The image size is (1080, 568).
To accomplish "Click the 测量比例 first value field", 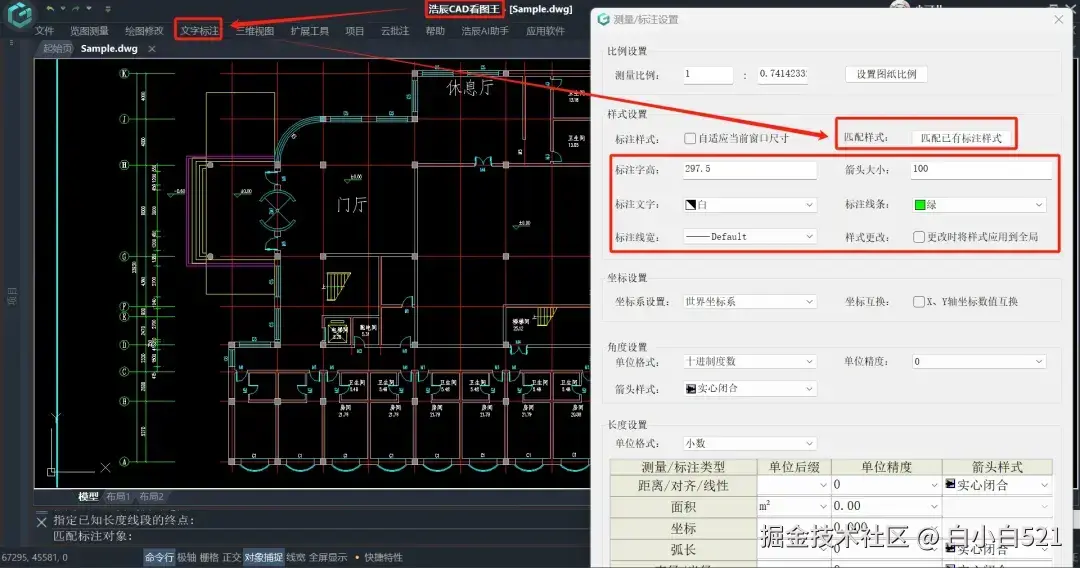I will coord(708,74).
